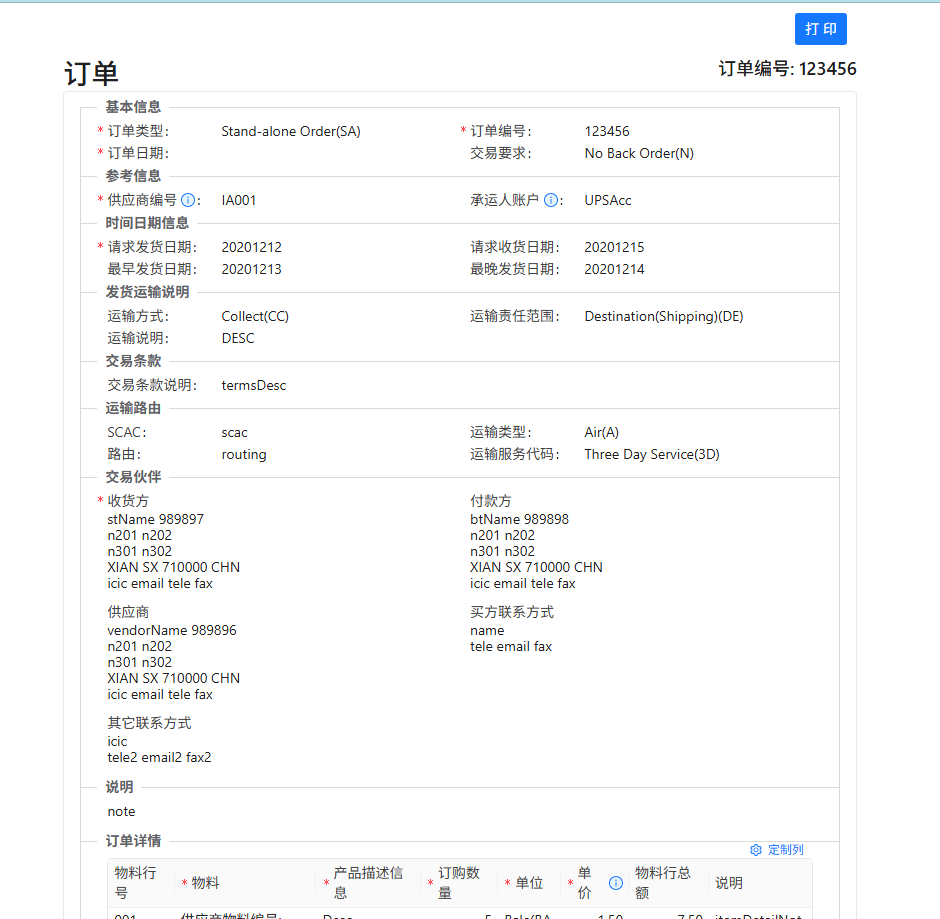Click the 交易要求 value No Back Order(N)
The image size is (940, 919).
click(x=639, y=153)
